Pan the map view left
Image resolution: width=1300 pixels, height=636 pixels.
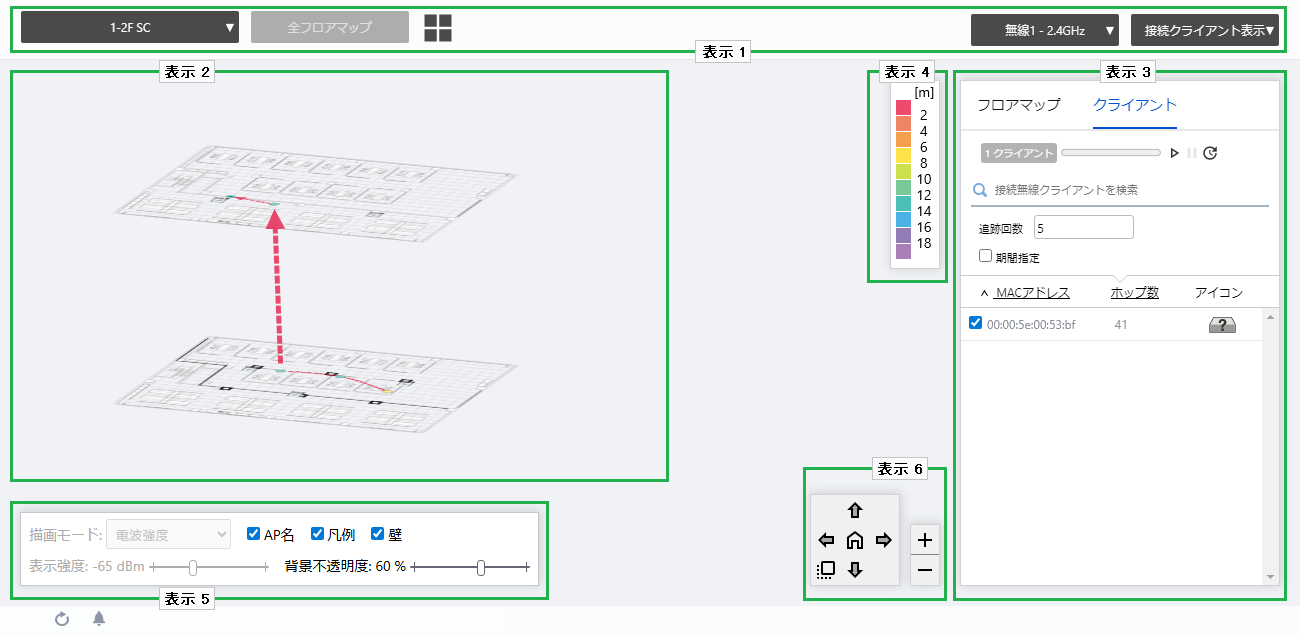826,541
